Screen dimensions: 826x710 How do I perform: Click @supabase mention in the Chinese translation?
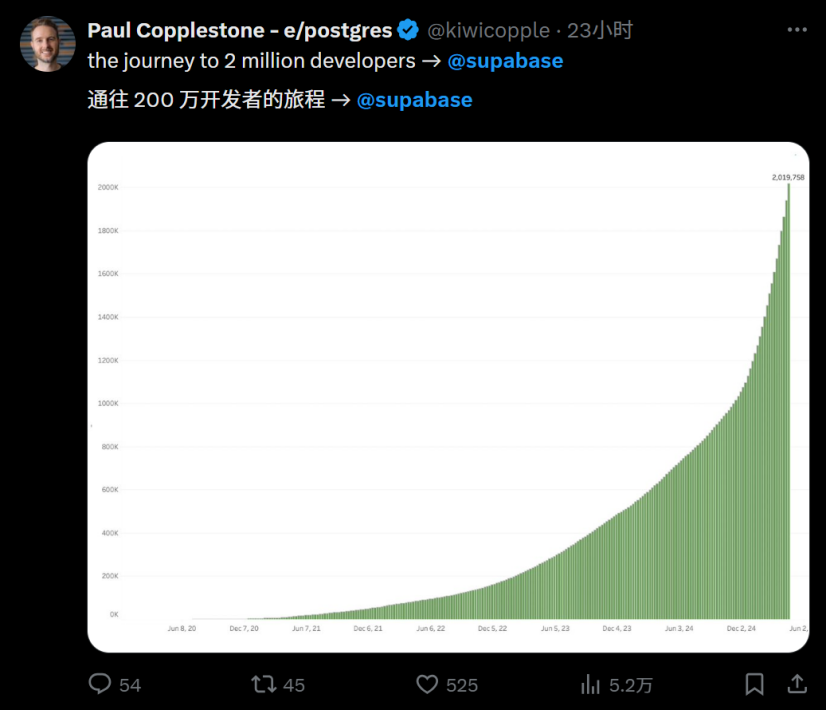414,100
